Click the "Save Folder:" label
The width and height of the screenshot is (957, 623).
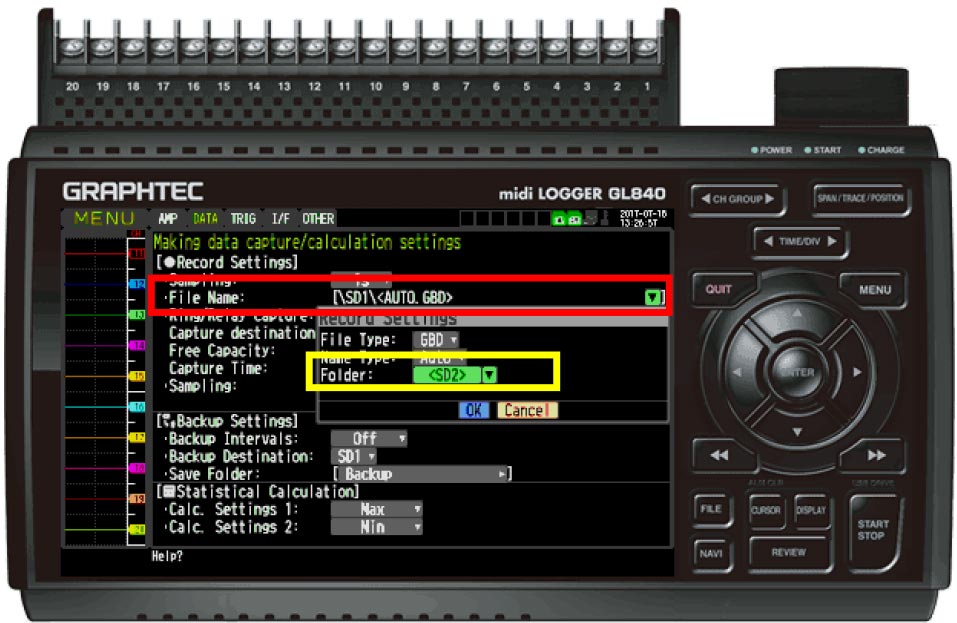coord(214,474)
